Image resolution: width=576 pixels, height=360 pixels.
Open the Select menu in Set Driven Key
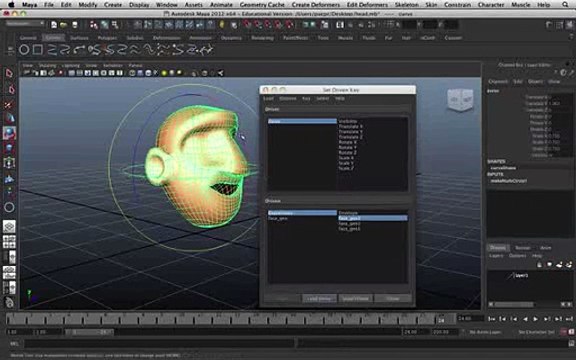pos(322,98)
